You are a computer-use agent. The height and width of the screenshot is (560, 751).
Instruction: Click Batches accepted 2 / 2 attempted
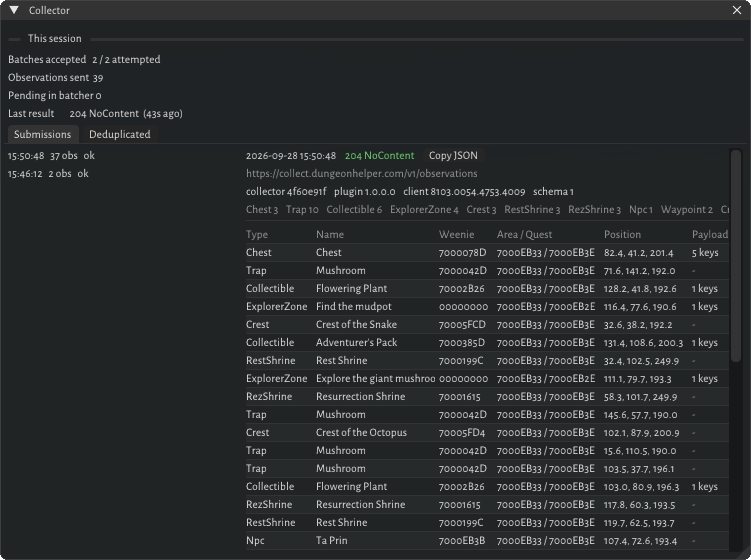pos(84,60)
